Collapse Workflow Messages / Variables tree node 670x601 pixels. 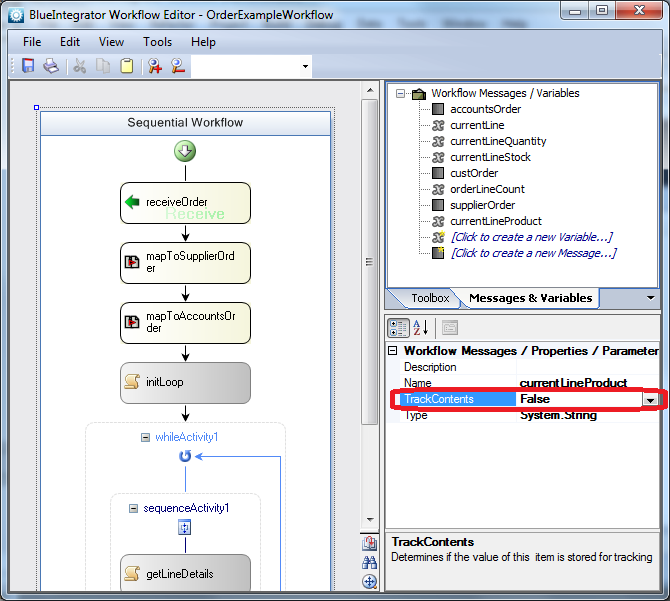400,93
